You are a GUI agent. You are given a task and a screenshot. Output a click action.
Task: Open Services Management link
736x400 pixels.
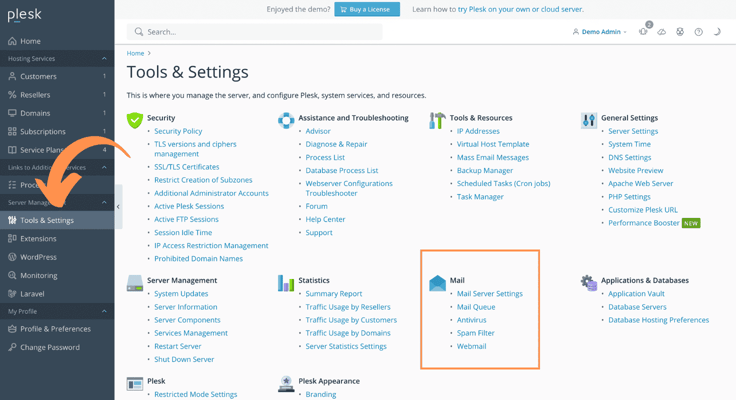(x=191, y=333)
